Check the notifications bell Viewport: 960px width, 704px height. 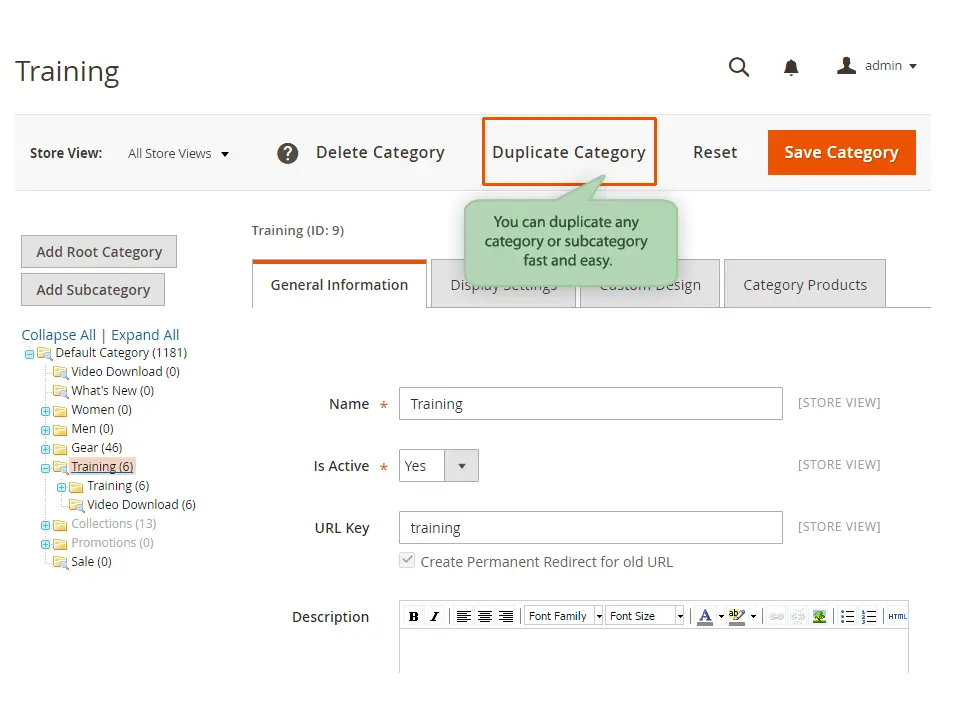791,67
